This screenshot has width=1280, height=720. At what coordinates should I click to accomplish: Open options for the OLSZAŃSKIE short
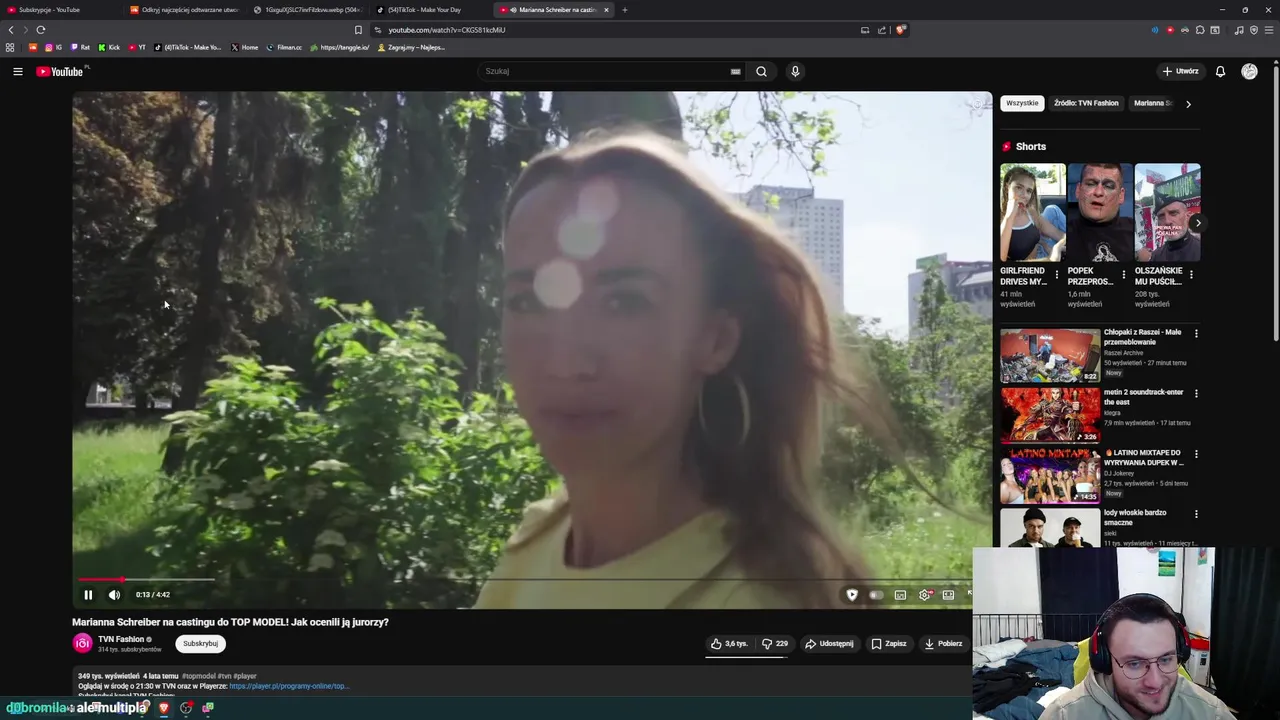pos(1191,274)
